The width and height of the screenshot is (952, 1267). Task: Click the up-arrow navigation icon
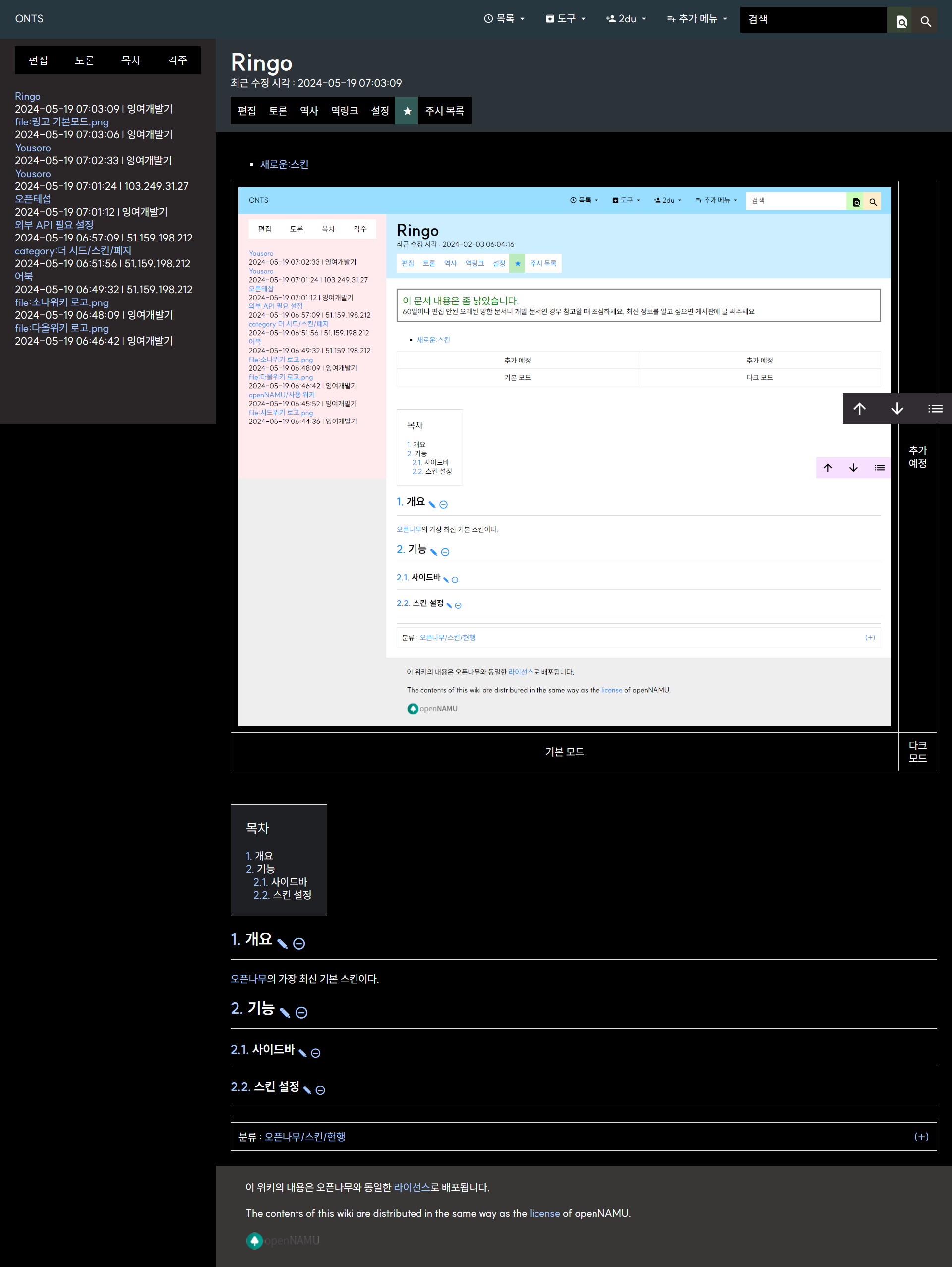coord(860,409)
